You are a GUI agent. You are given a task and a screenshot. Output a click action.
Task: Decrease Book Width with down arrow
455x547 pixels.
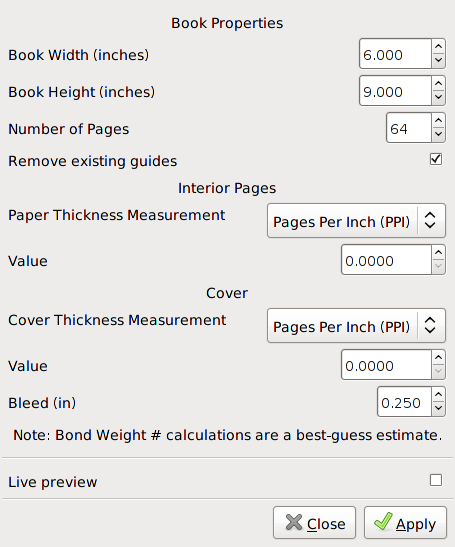[x=438, y=61]
